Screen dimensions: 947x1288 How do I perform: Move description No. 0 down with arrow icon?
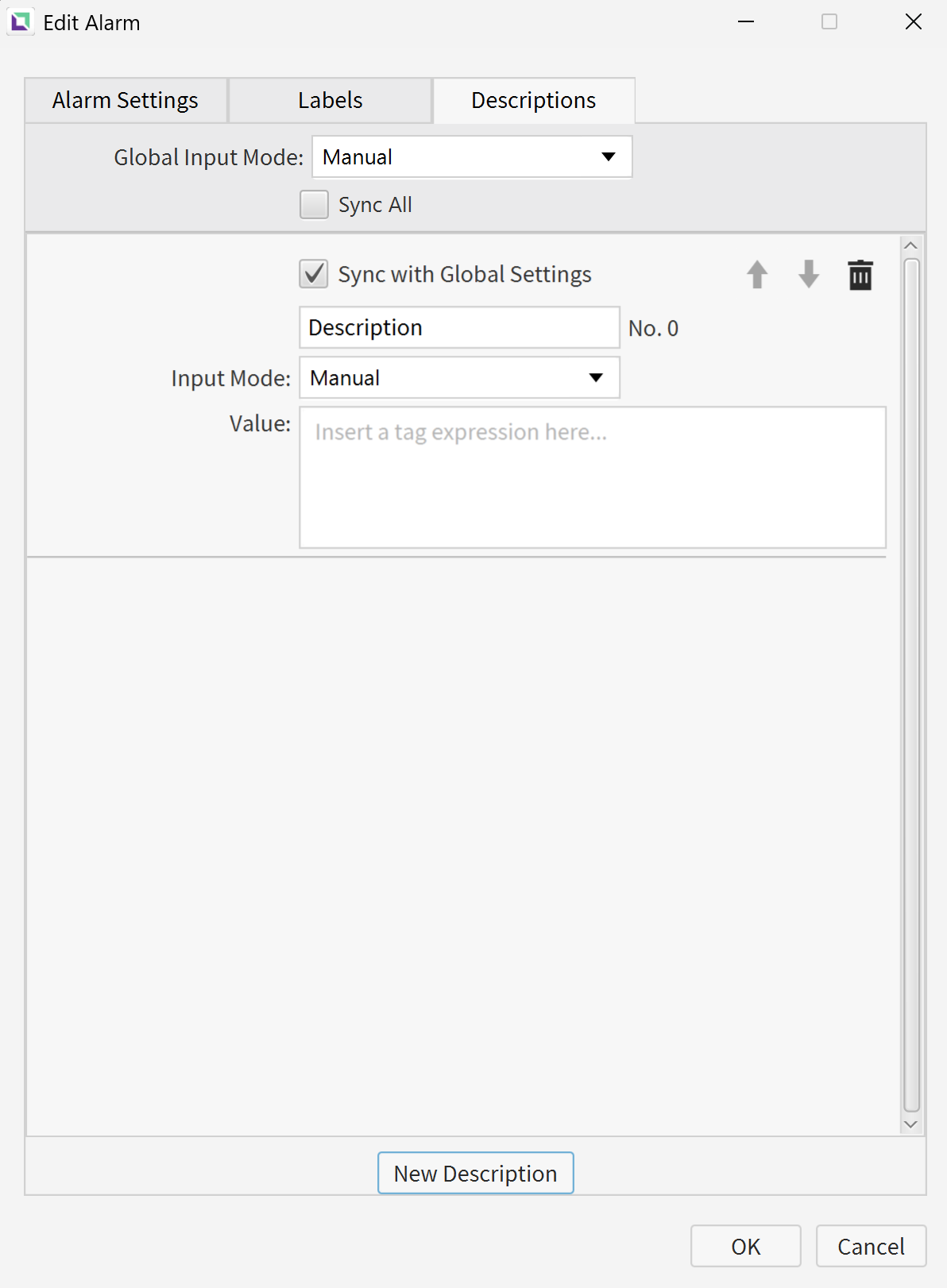pyautogui.click(x=809, y=275)
